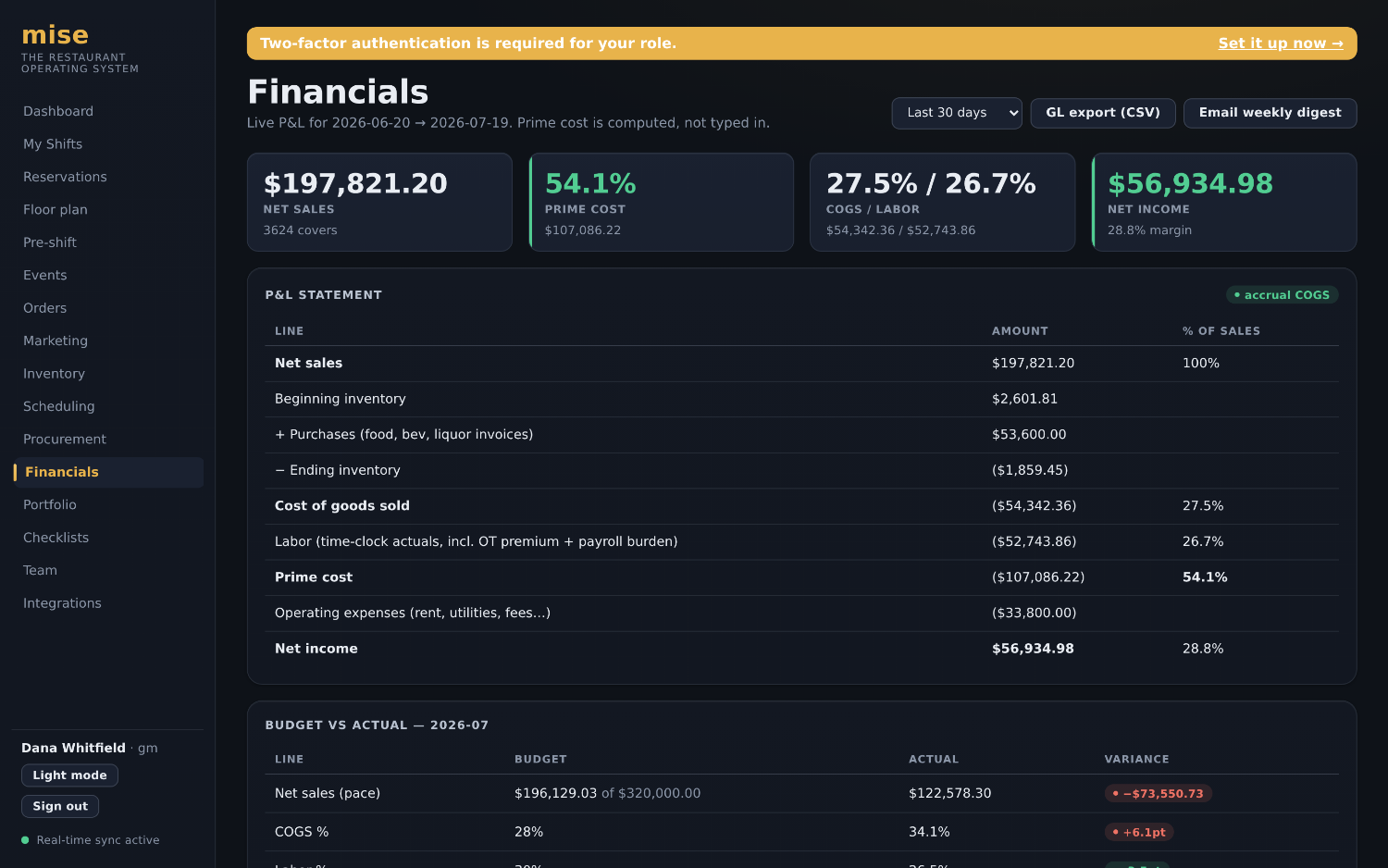Click the 'COGS %' budget row label

[x=302, y=832]
